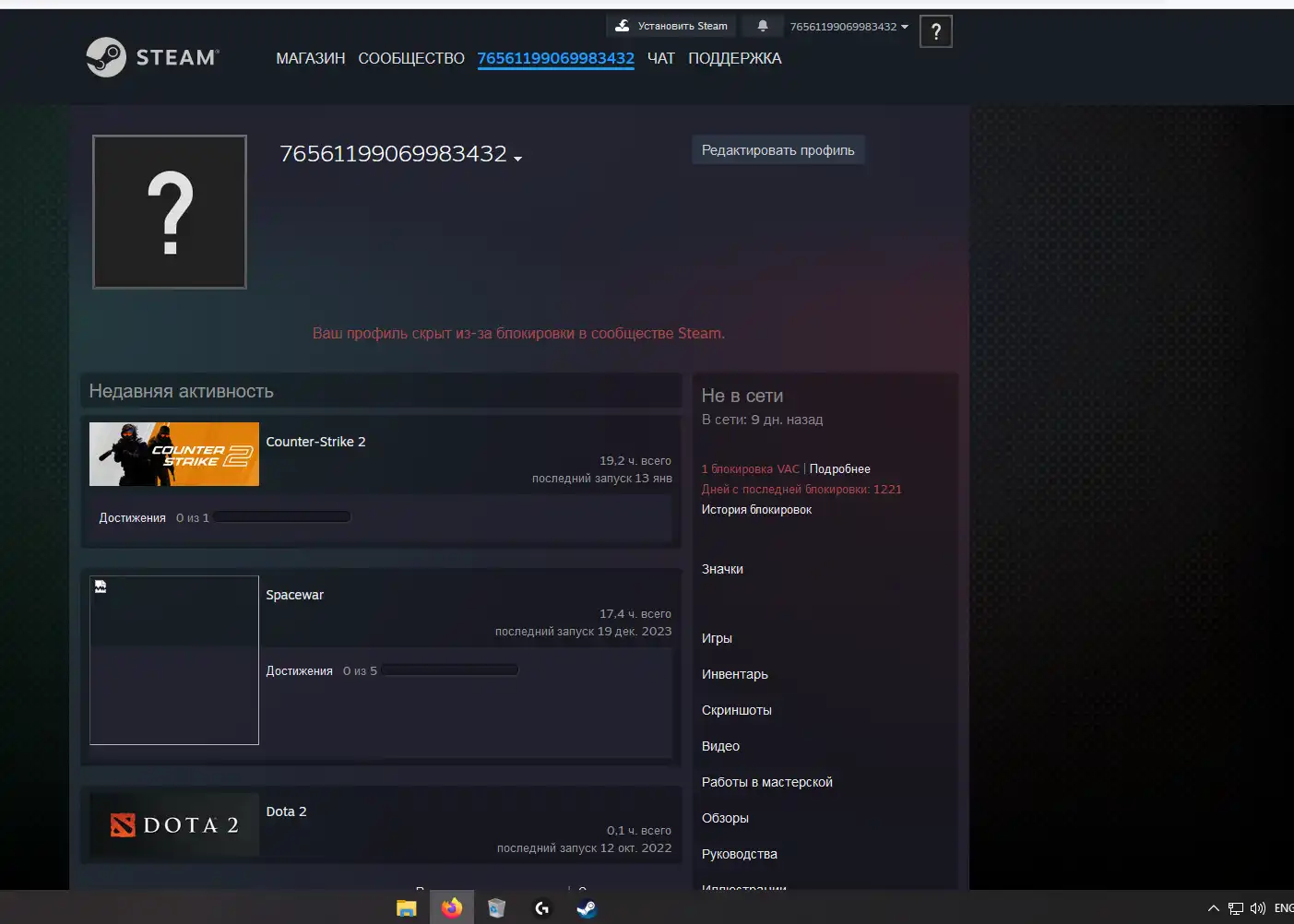The width and height of the screenshot is (1294, 924).
Task: Open the Скриншоты screenshots link
Action: (737, 710)
